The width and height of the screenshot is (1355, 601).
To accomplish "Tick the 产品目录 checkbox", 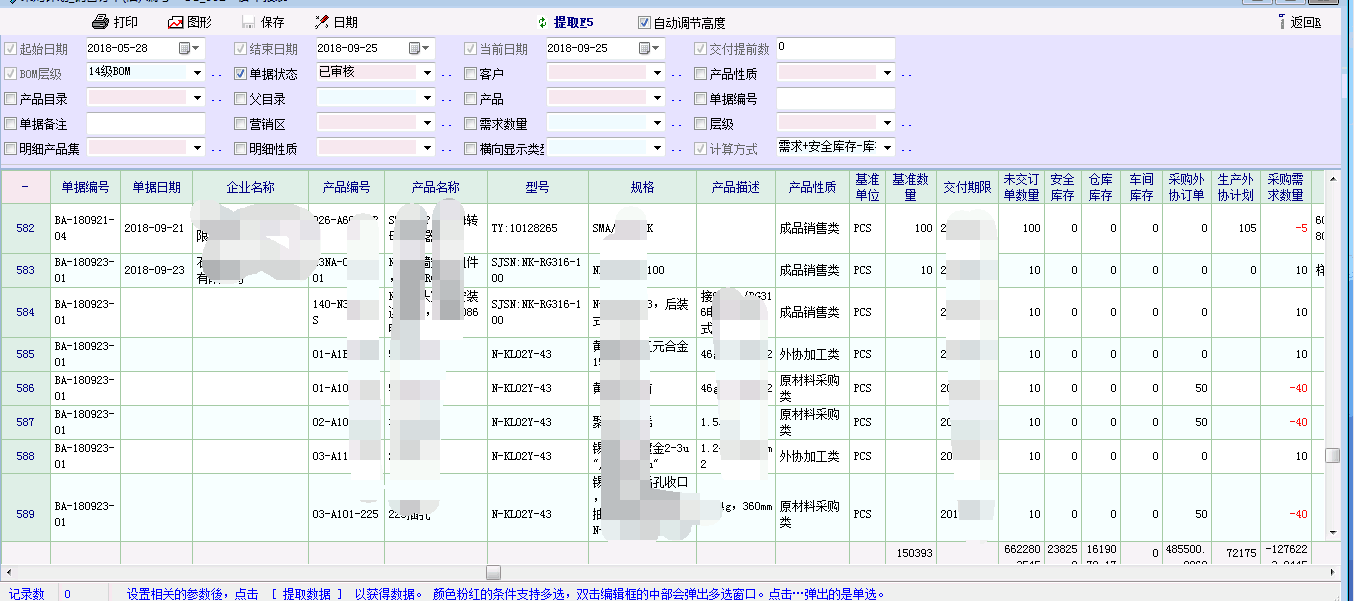I will (11, 99).
